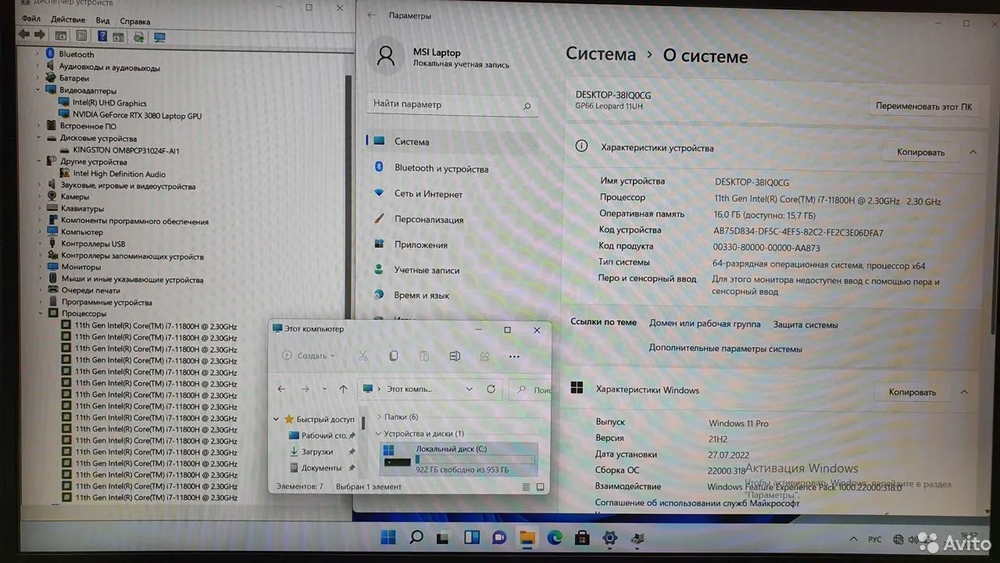Open File Explorer from the taskbar
1000x563 pixels.
point(527,538)
